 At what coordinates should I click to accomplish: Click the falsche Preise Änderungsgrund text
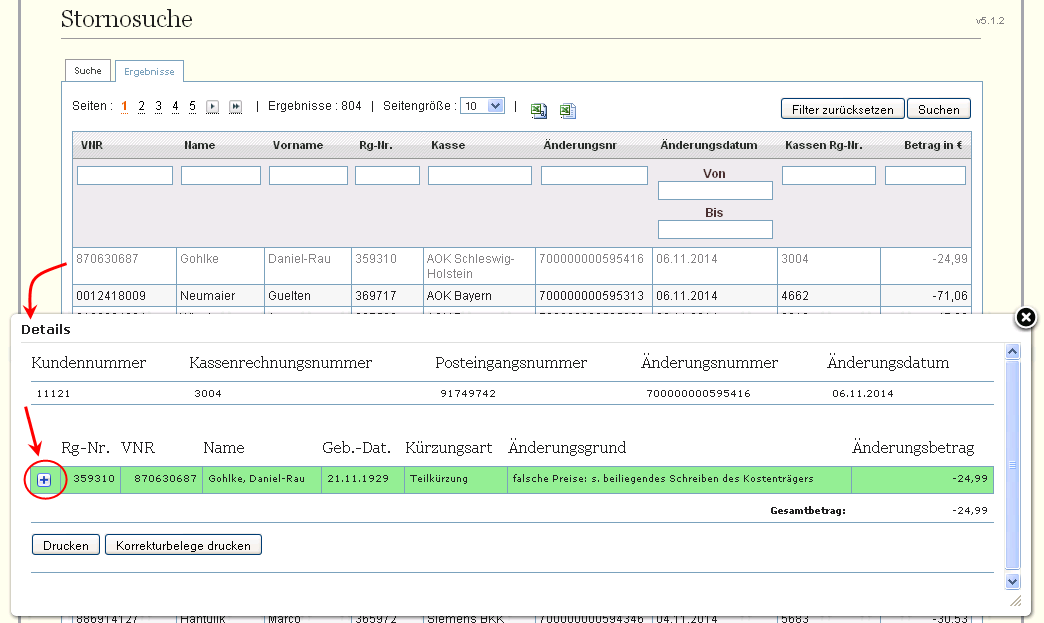tap(663, 479)
